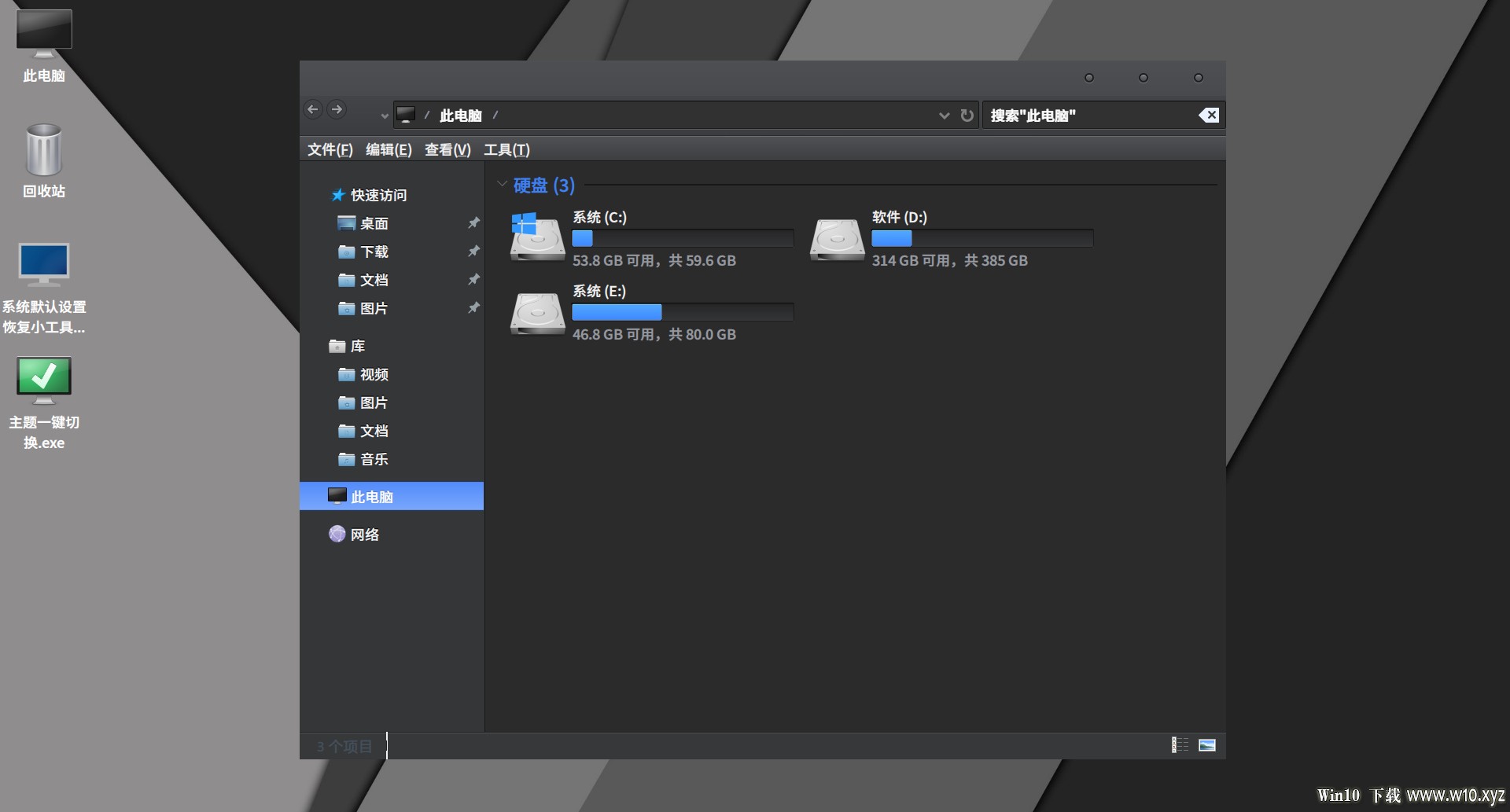Open the 查看(V) menu
Image resolution: width=1510 pixels, height=812 pixels.
[447, 149]
